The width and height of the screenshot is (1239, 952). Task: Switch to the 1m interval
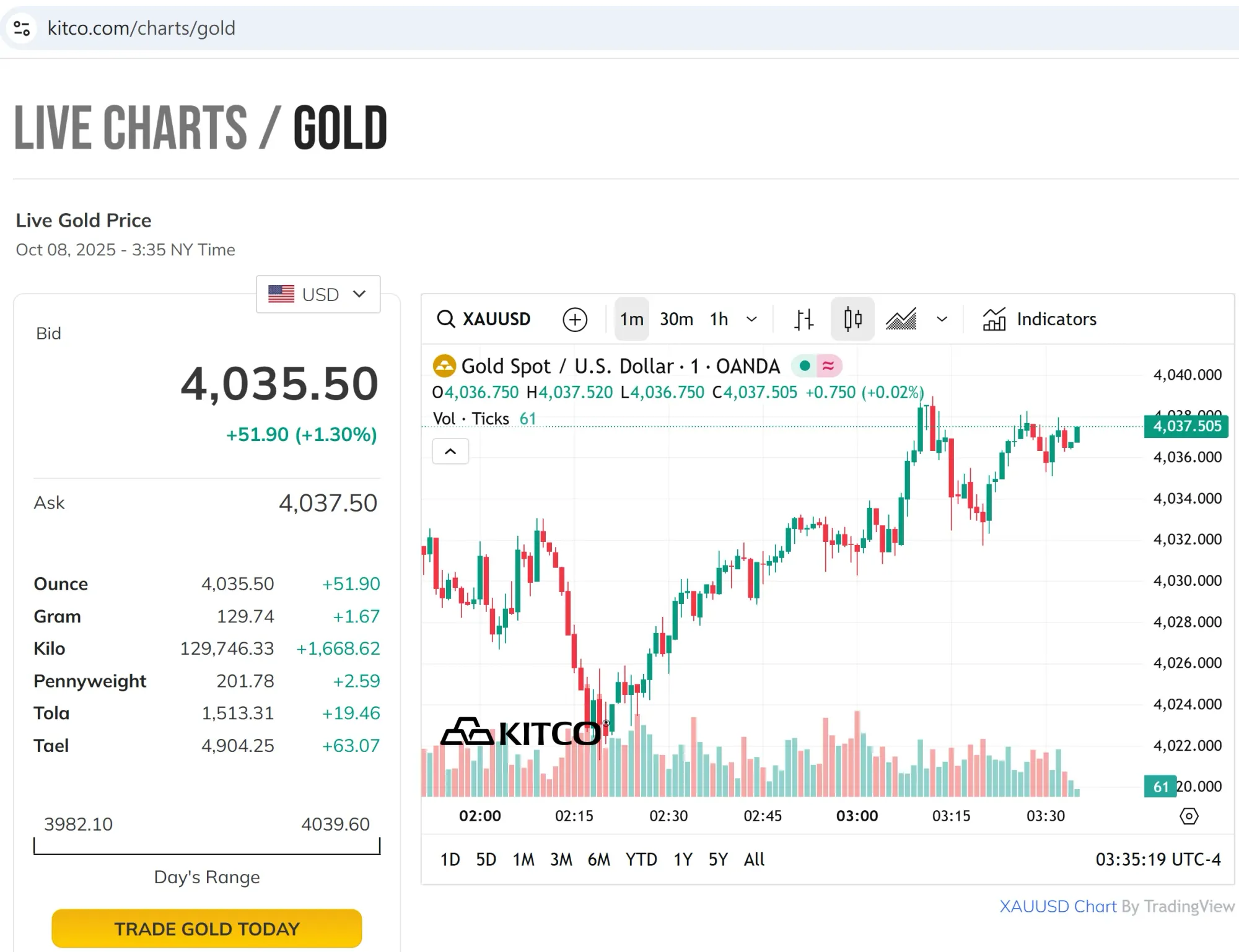click(x=631, y=319)
